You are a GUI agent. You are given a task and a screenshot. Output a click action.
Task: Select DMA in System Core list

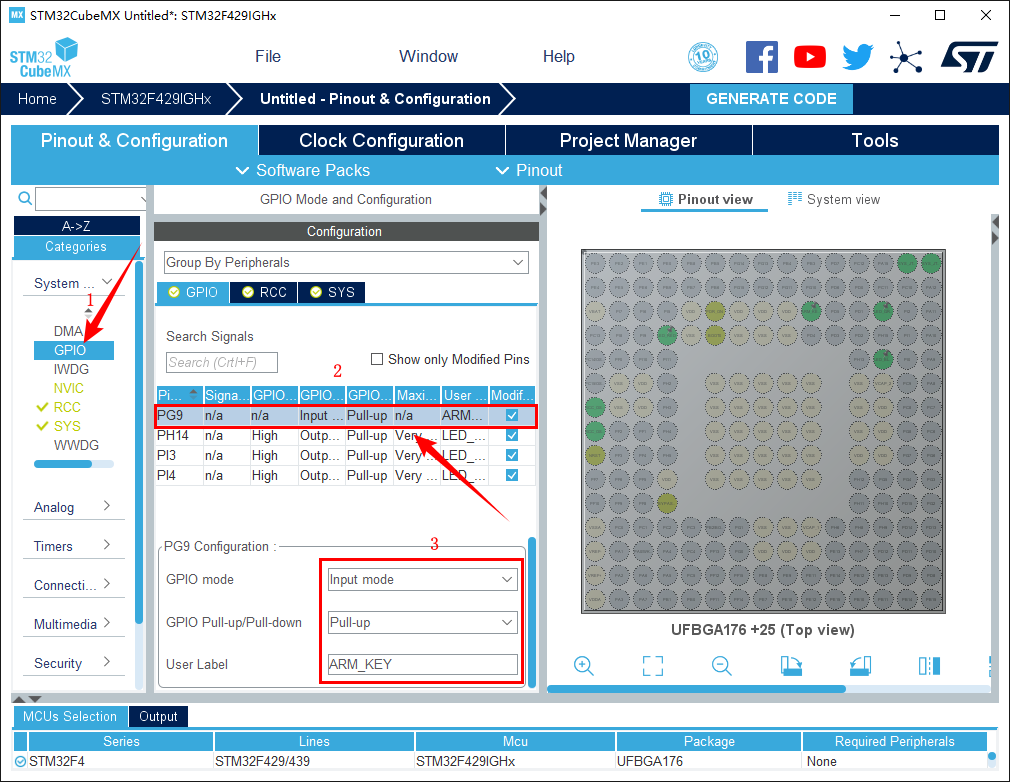click(68, 331)
